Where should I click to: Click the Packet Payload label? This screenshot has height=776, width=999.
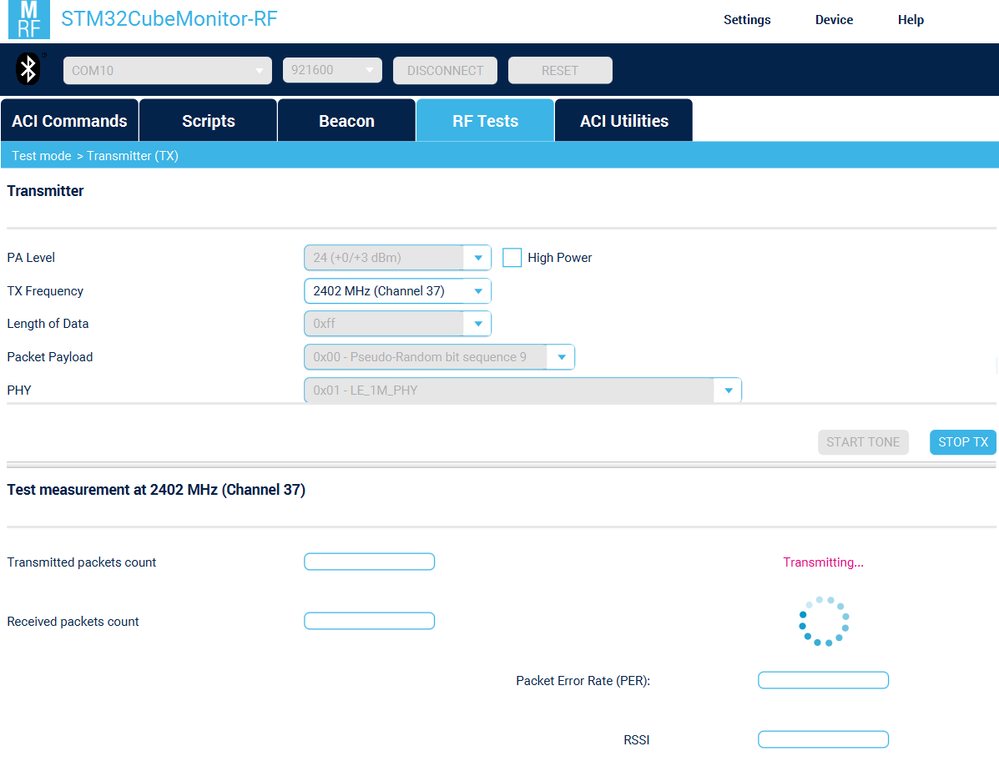pyautogui.click(x=50, y=357)
